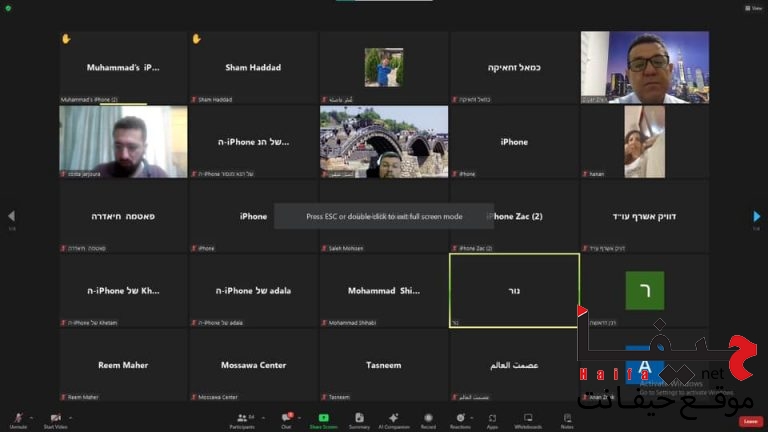Unmute the microphone
The height and width of the screenshot is (432, 768).
click(18, 418)
